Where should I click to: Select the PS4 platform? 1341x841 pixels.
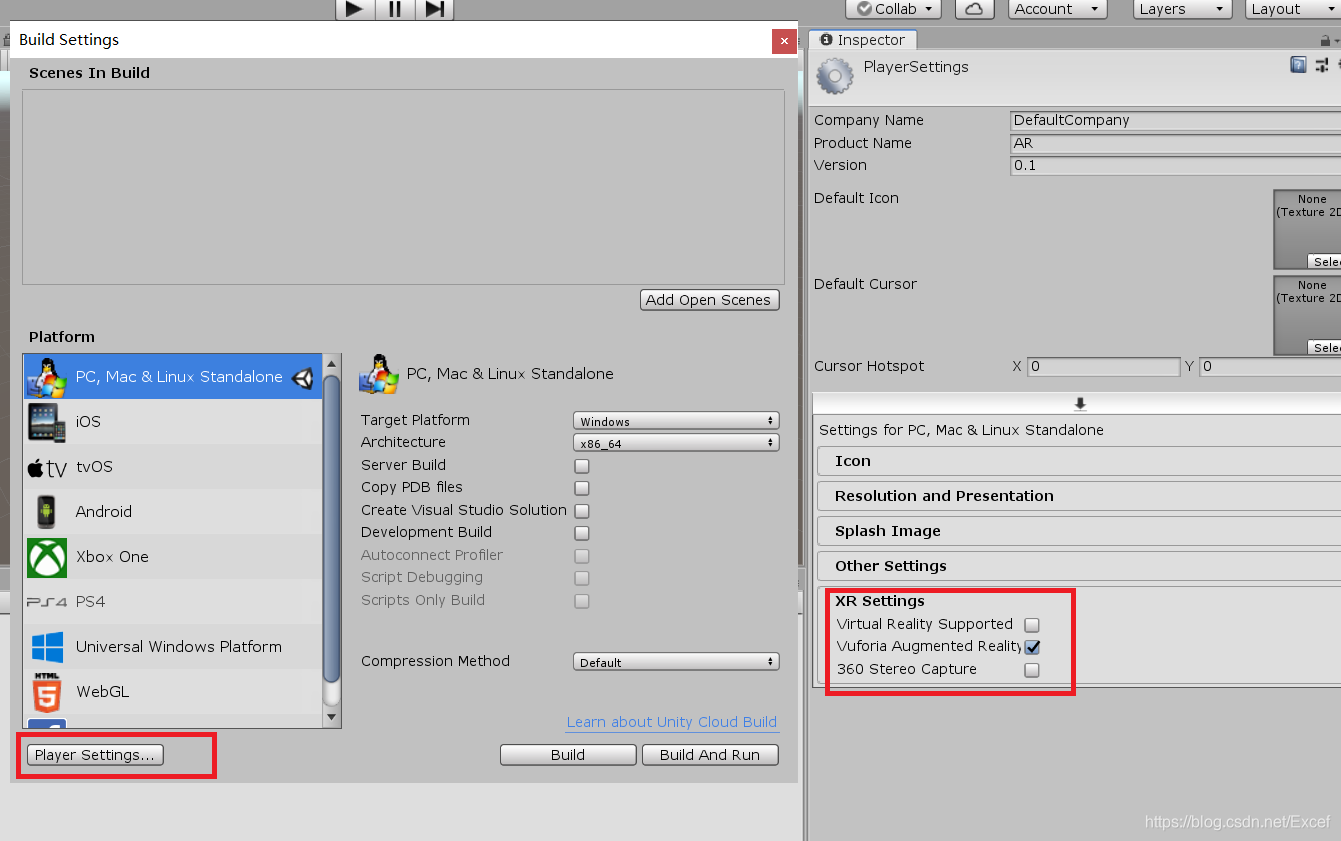click(x=172, y=602)
